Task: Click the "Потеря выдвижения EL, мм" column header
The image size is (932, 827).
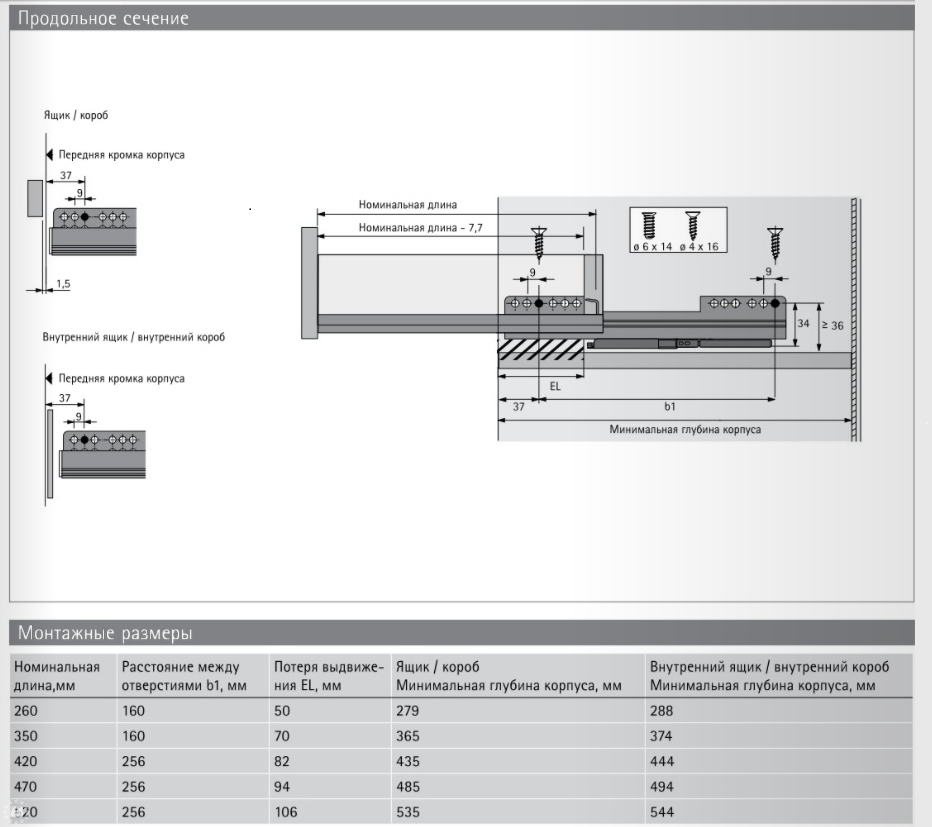Action: [329, 676]
